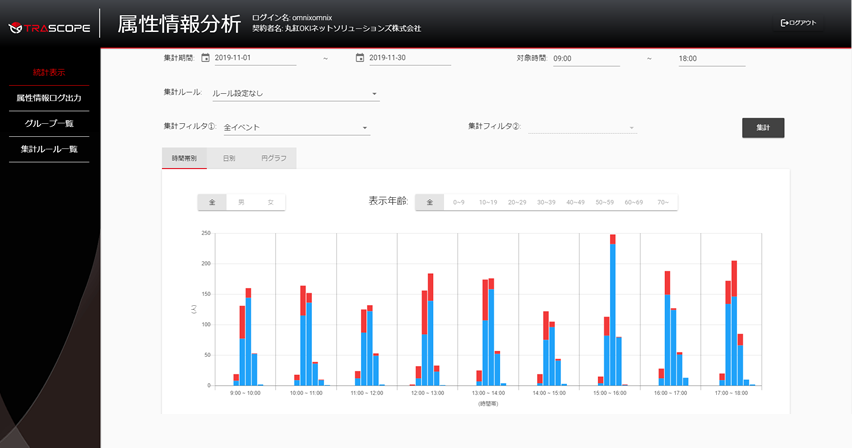This screenshot has width=852, height=448.
Task: Click the TRASCOPE logo icon
Action: (15, 28)
